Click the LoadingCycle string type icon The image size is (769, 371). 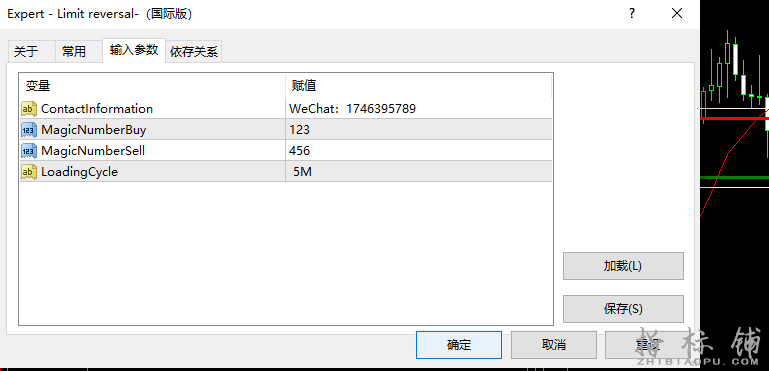[x=29, y=172]
